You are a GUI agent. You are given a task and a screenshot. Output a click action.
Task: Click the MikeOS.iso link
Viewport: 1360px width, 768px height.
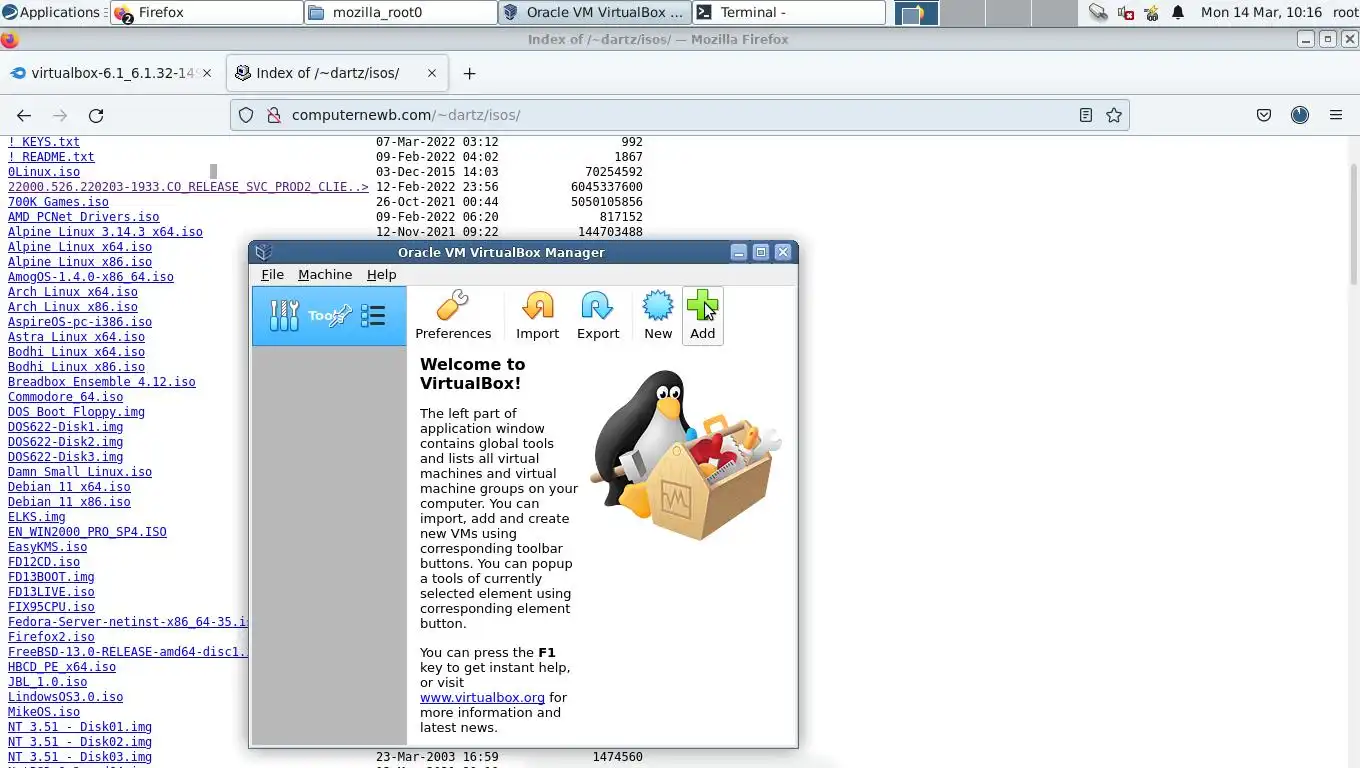(44, 712)
